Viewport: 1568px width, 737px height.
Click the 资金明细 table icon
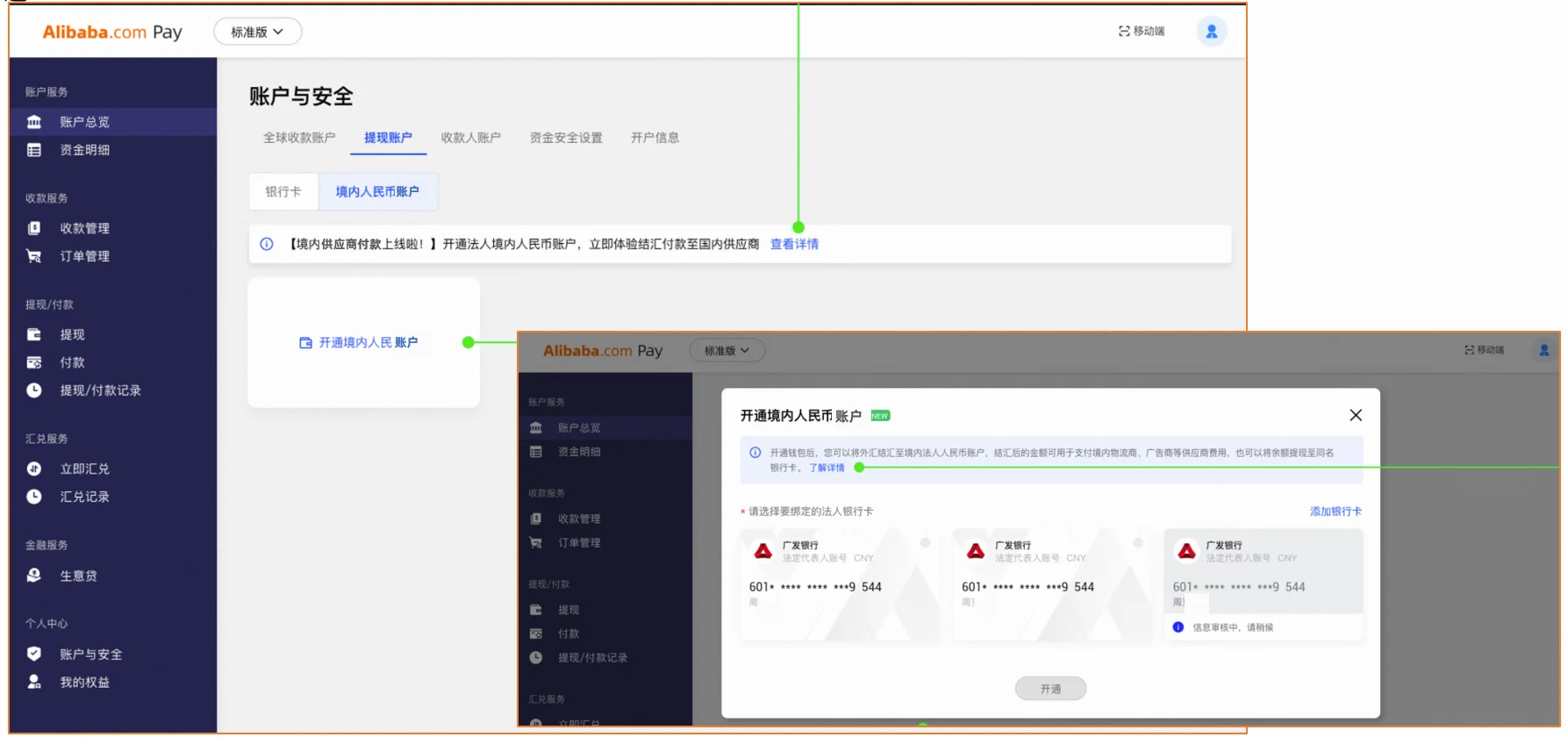pyautogui.click(x=34, y=150)
